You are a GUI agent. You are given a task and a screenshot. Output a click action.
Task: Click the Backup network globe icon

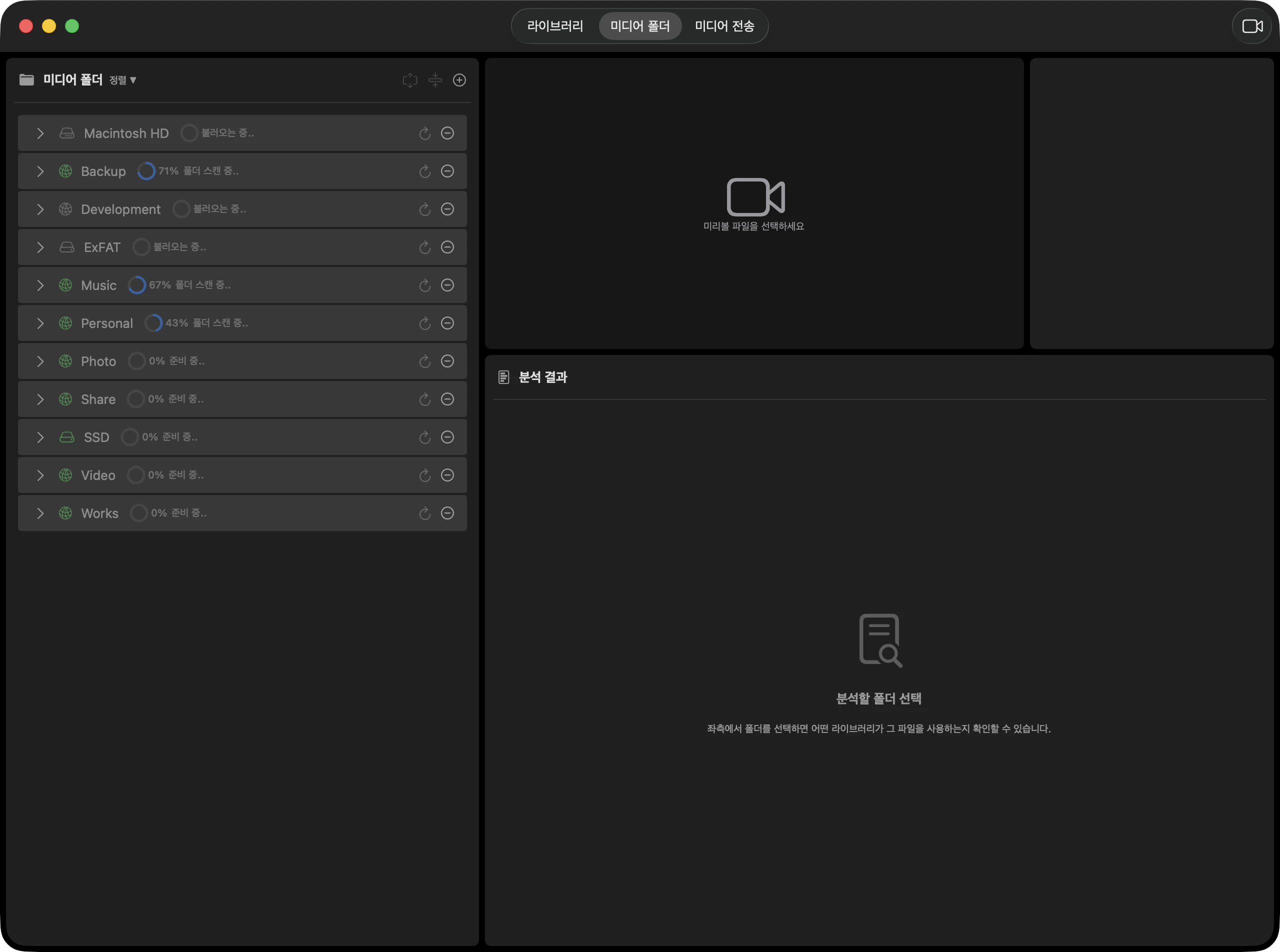click(x=65, y=171)
